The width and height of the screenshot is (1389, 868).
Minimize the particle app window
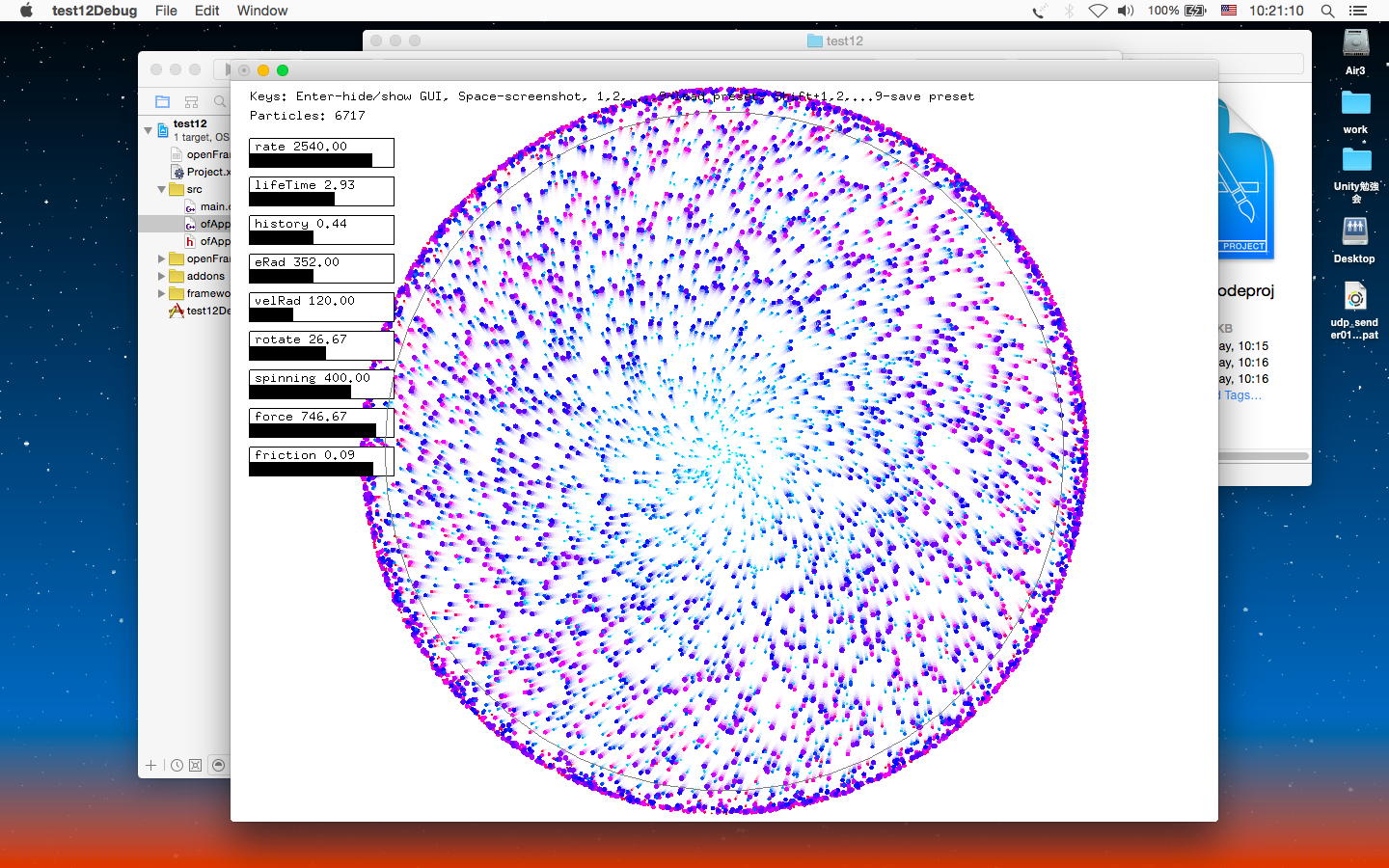263,70
